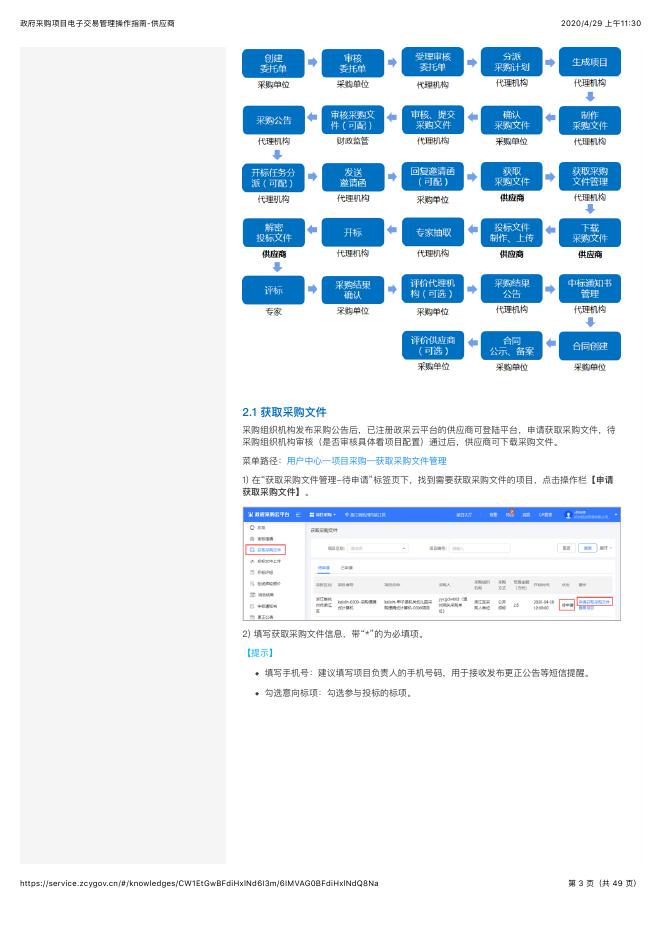Select the 采购结果确认 flowchart box
Viewport: 662px width, 936px height.
pyautogui.click(x=352, y=290)
